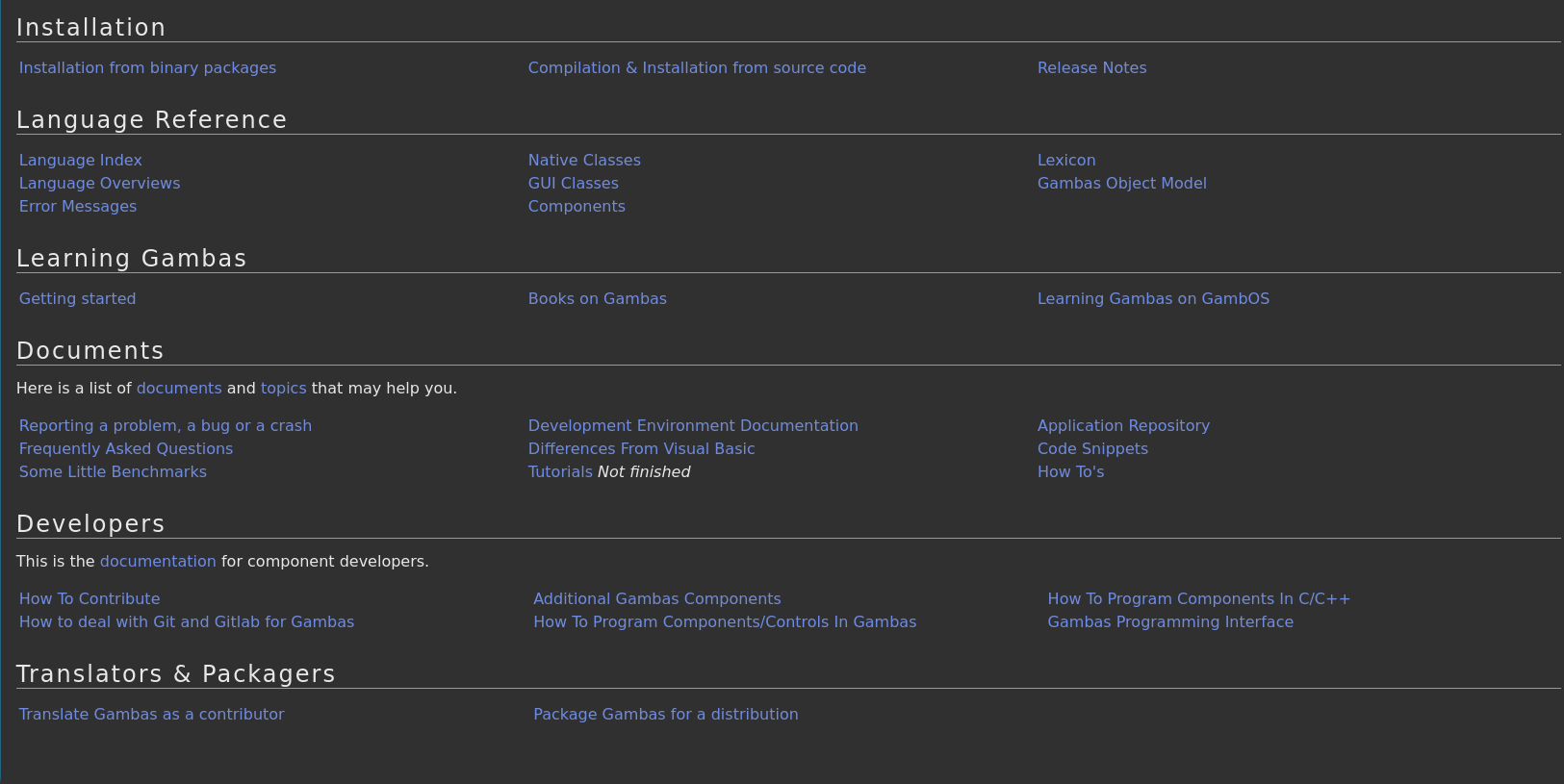Open Learning Gambas on GambOS
Screen dimensions: 1564x784
[1153, 299]
